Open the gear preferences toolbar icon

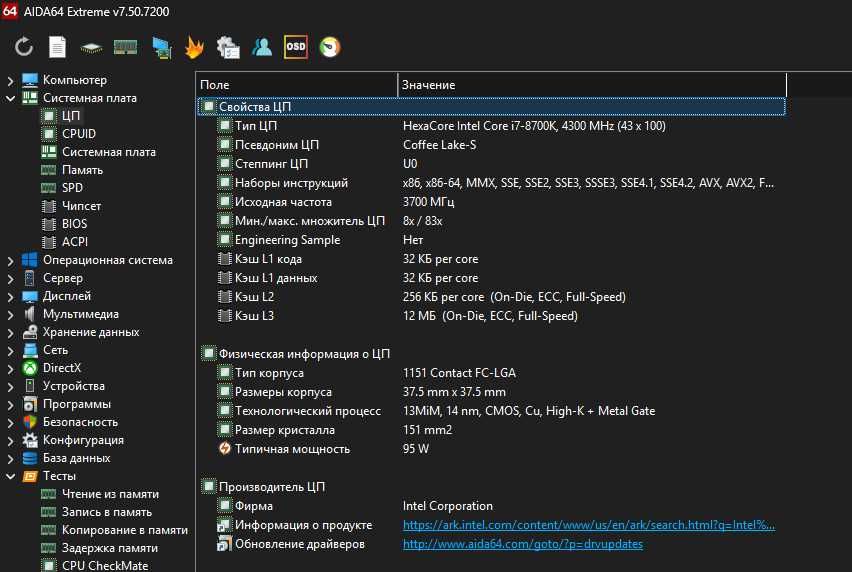[227, 46]
